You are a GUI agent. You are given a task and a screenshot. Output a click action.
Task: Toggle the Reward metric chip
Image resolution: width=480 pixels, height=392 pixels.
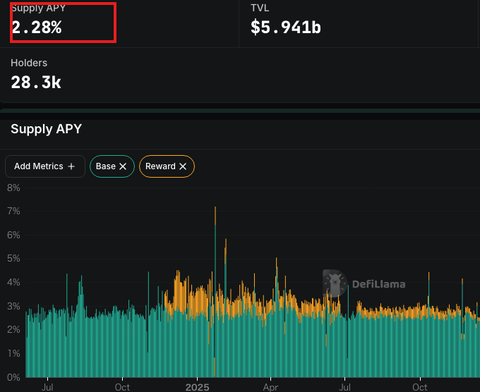pyautogui.click(x=167, y=166)
